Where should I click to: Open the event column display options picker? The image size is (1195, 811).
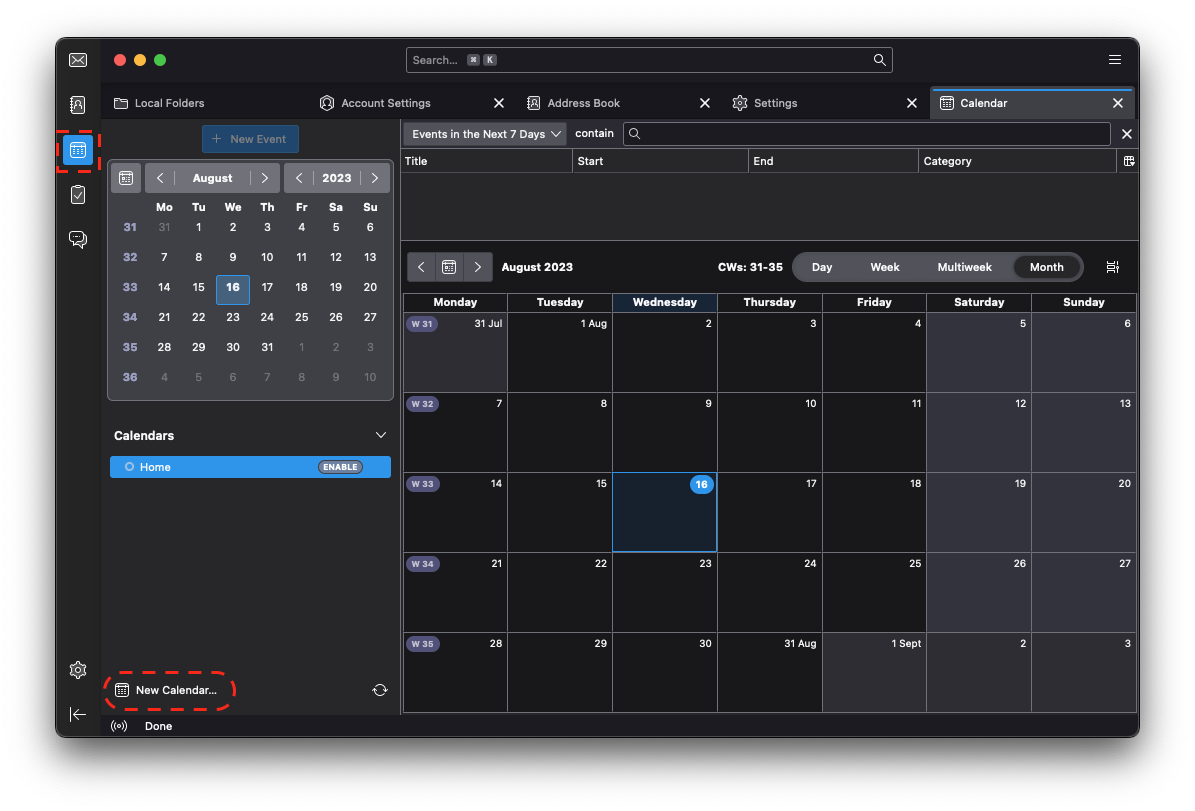(x=1128, y=161)
